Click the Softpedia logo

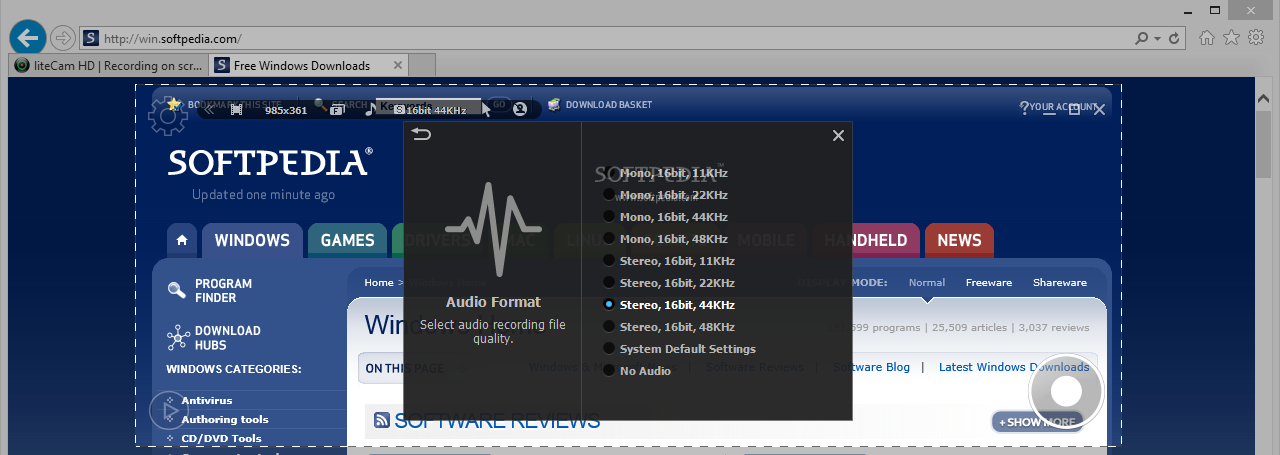270,162
